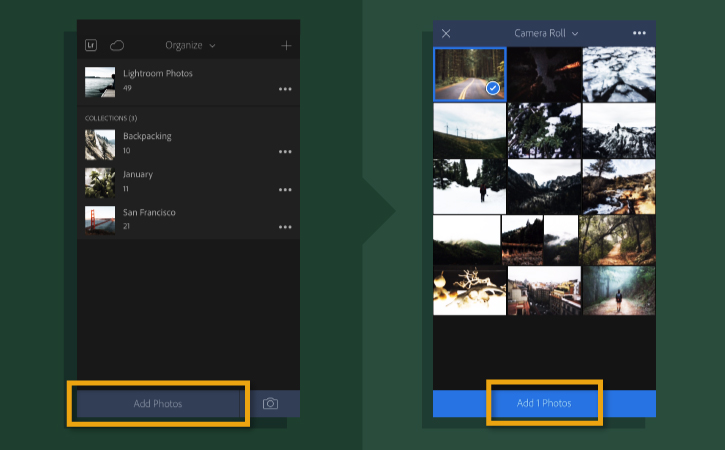
Task: Open options menu for Lightroom Photos
Action: 285,89
